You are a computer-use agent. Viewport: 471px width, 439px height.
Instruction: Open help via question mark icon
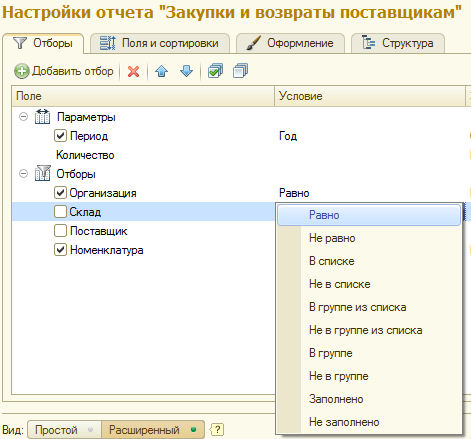click(x=217, y=430)
